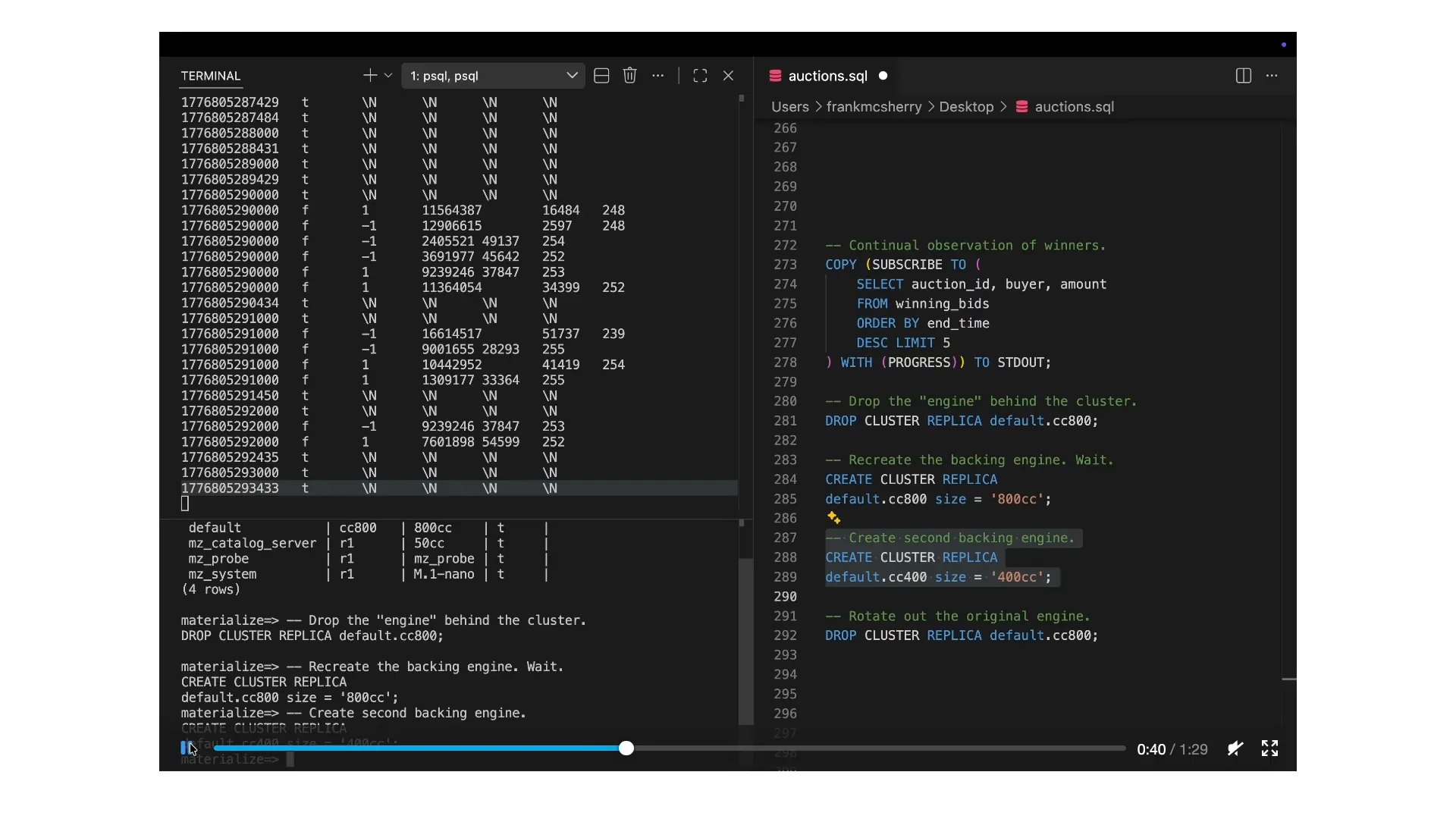Viewport: 1456px width, 819px height.
Task: Open the '1: psql, psql' terminal selector
Action: [x=493, y=76]
